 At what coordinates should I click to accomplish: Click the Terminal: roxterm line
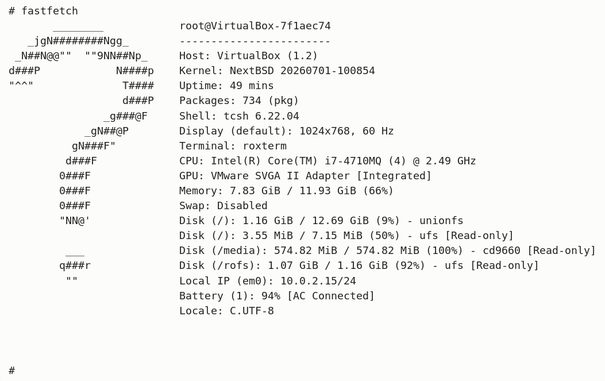point(233,146)
